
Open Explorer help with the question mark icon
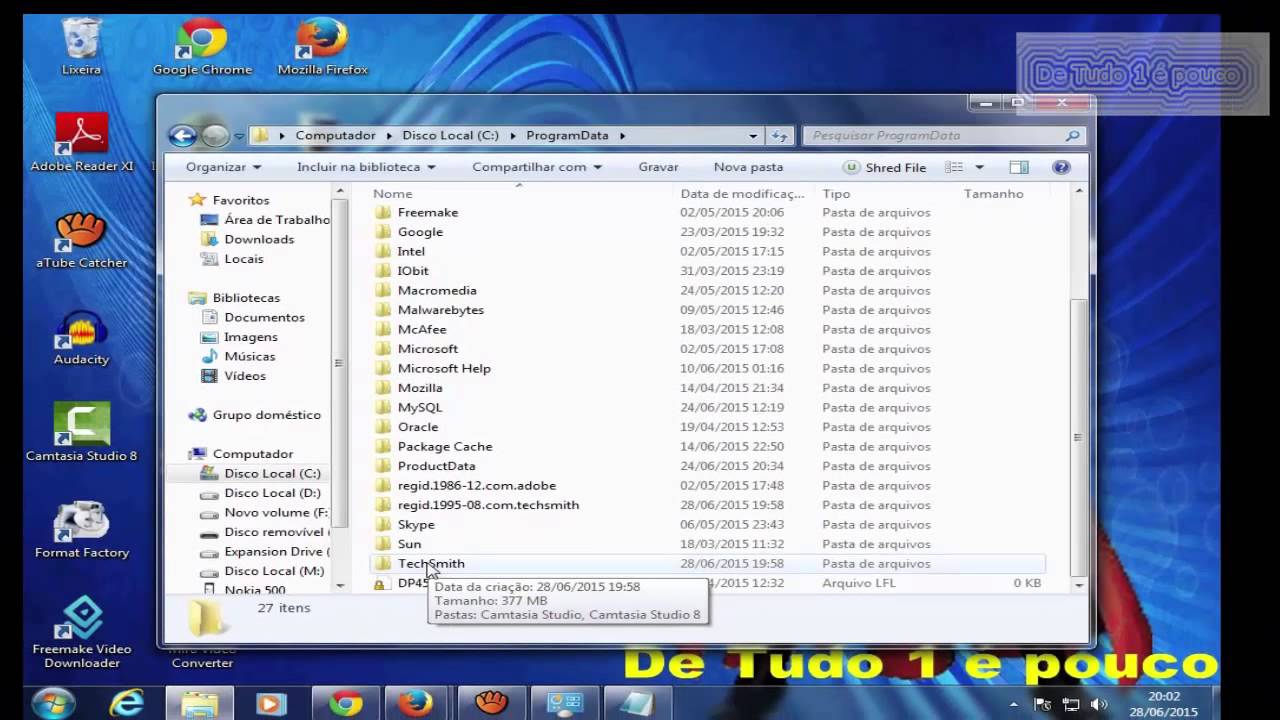[x=1062, y=167]
